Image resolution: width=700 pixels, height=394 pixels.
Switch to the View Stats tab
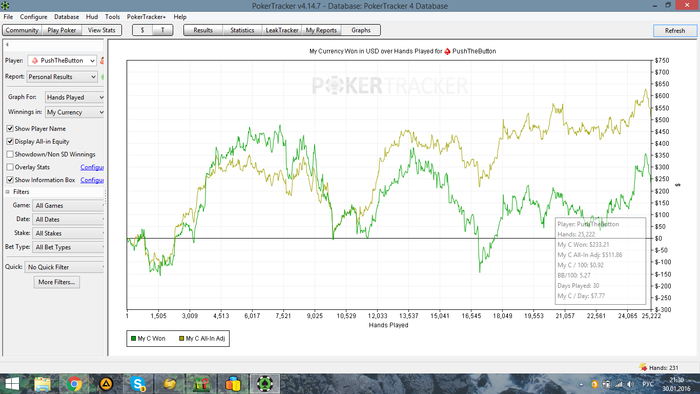tap(101, 30)
